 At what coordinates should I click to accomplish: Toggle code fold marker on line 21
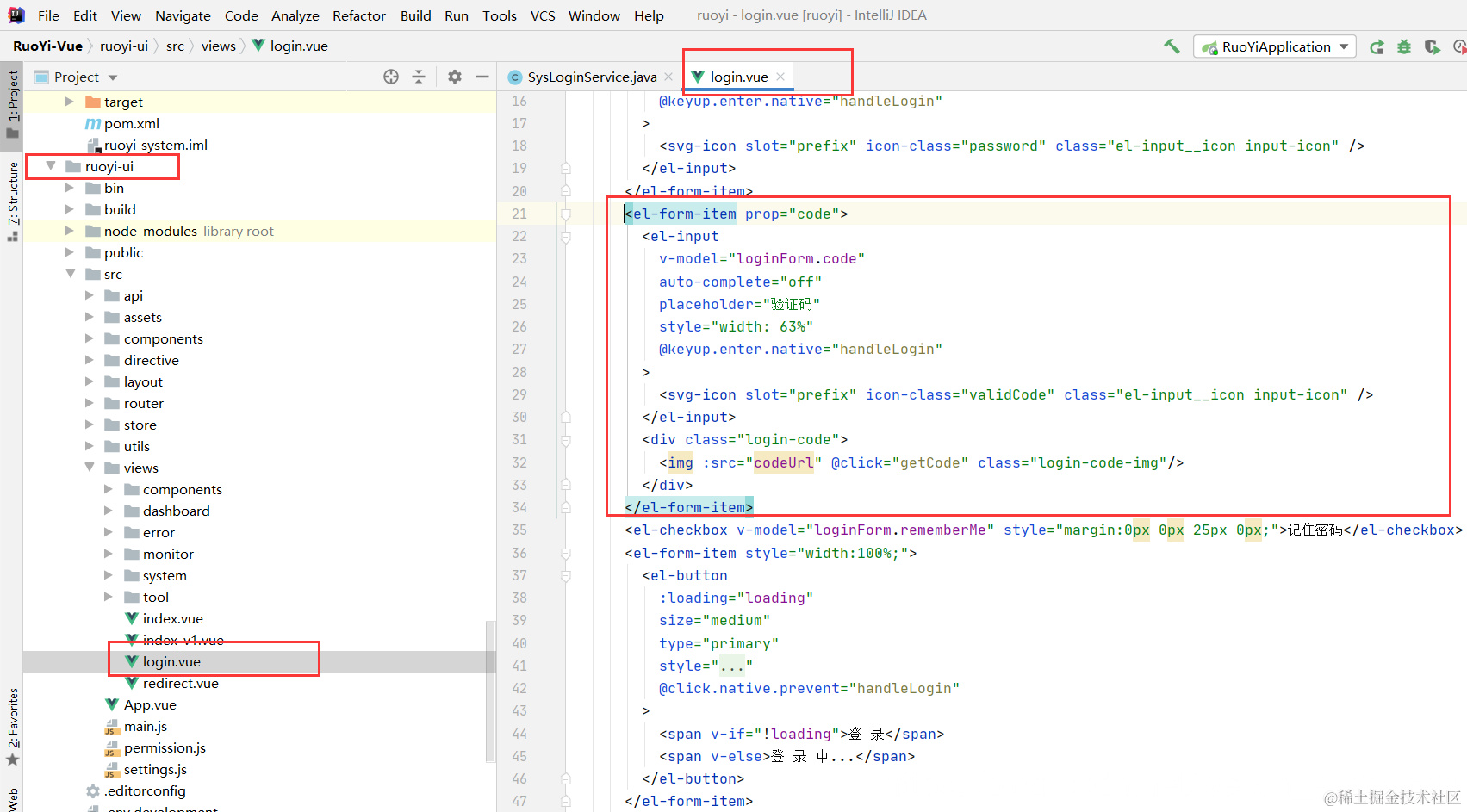(x=566, y=214)
